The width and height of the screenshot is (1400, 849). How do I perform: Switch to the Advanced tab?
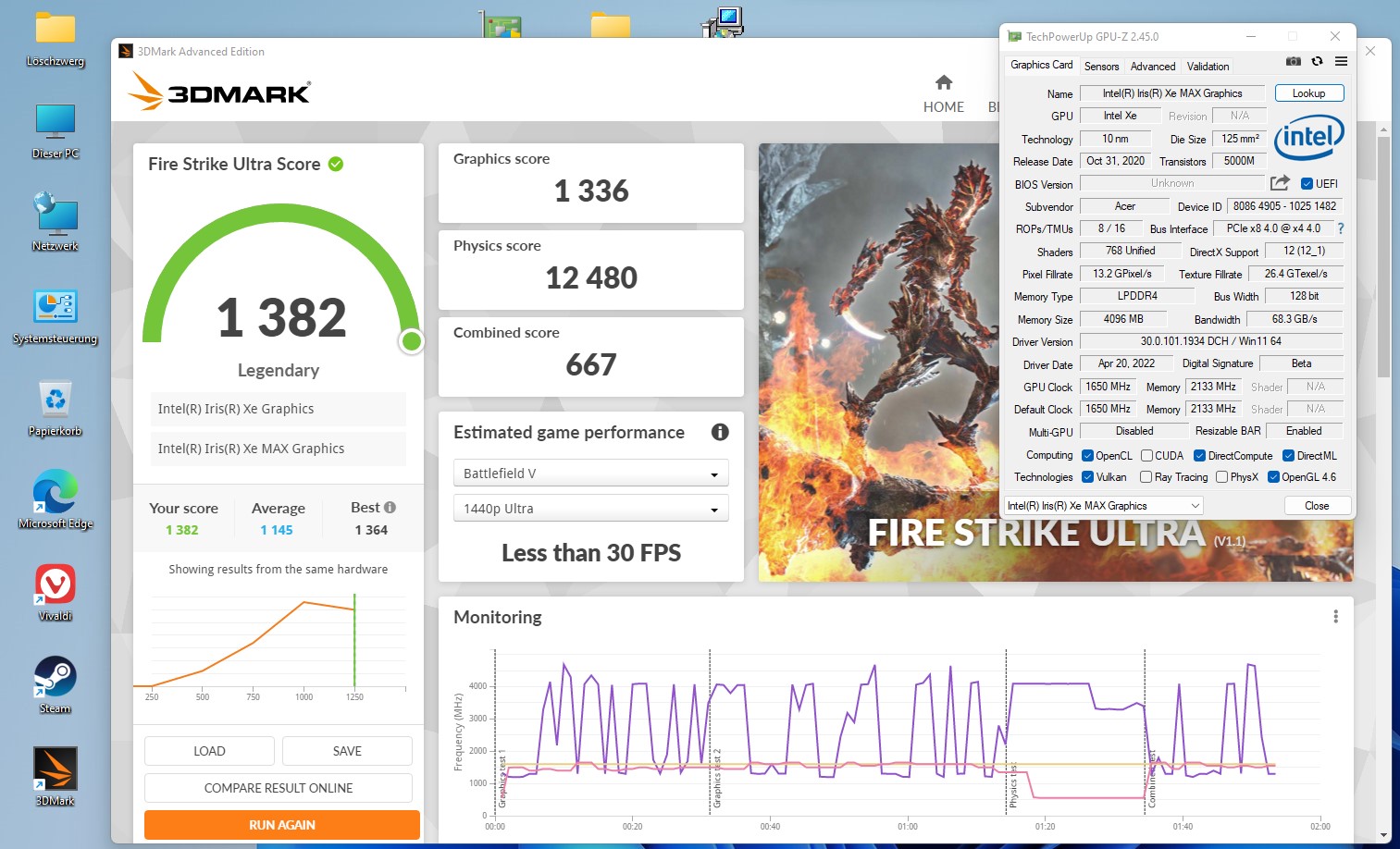pos(1153,66)
